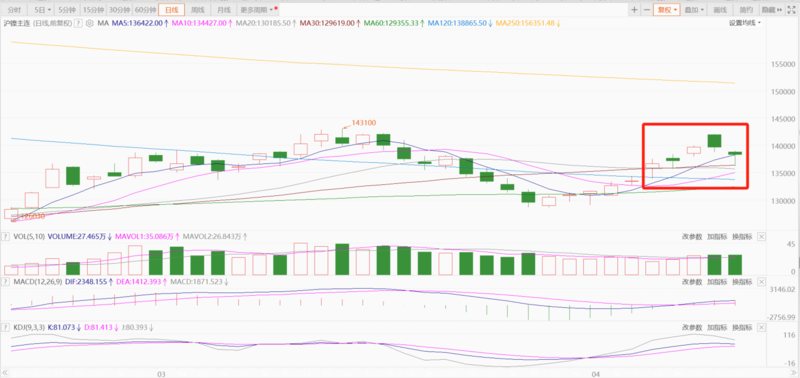Switch to the 5分钟 period tab
The height and width of the screenshot is (378, 800).
(67, 10)
